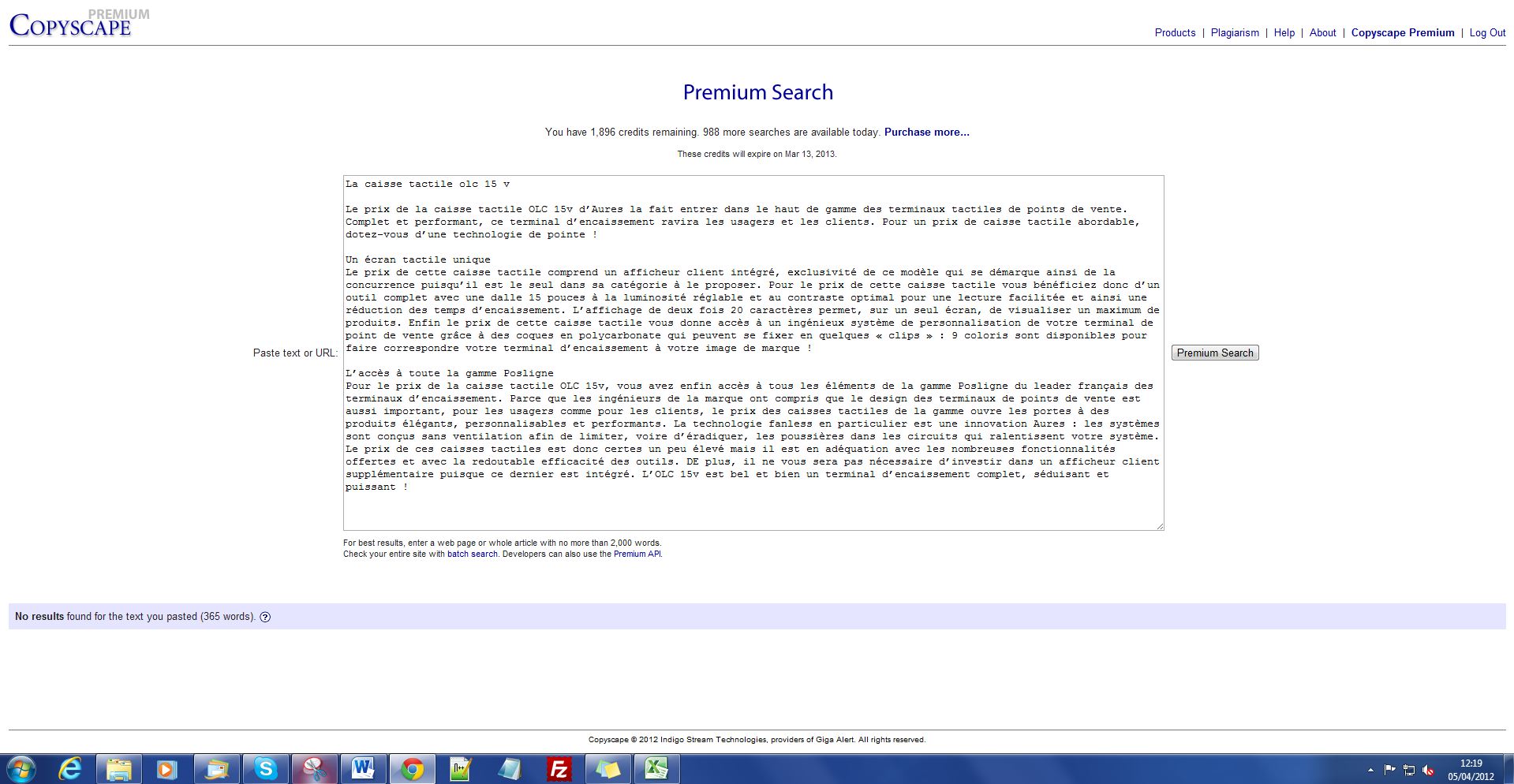Open Snipping Tool in the taskbar

(x=315, y=768)
